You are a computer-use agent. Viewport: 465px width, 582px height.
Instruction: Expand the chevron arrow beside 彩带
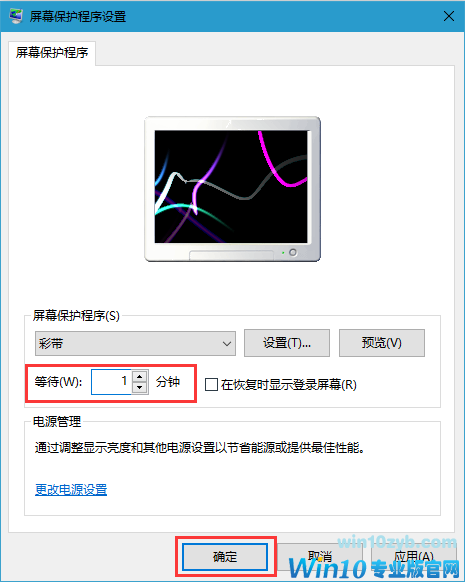(227, 344)
